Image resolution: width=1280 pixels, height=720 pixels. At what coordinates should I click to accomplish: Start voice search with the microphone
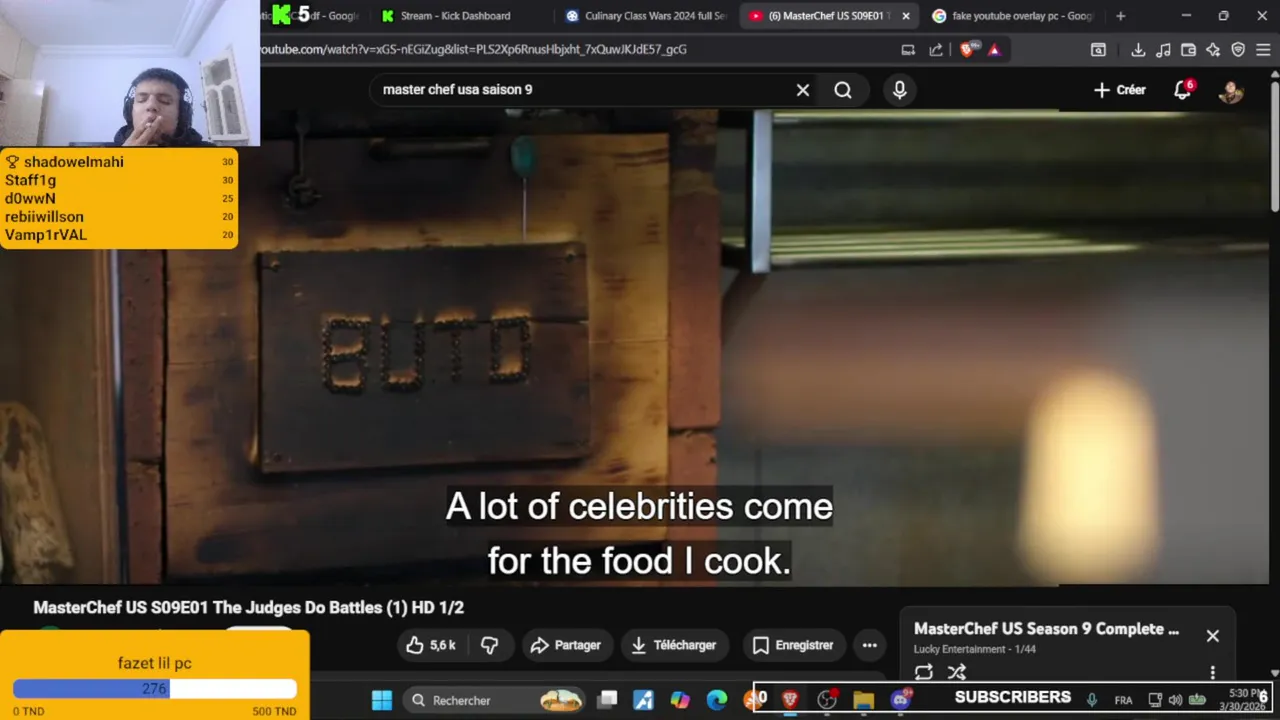(900, 90)
